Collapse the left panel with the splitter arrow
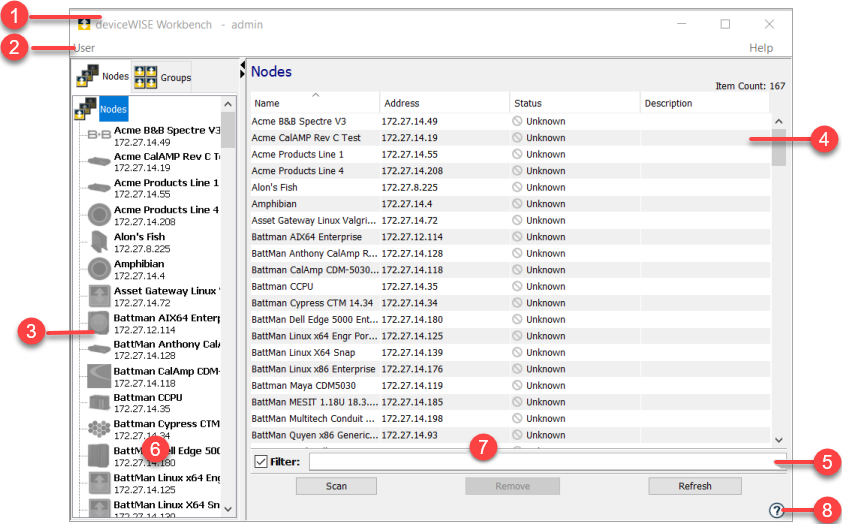The width and height of the screenshot is (842, 524). point(242,66)
